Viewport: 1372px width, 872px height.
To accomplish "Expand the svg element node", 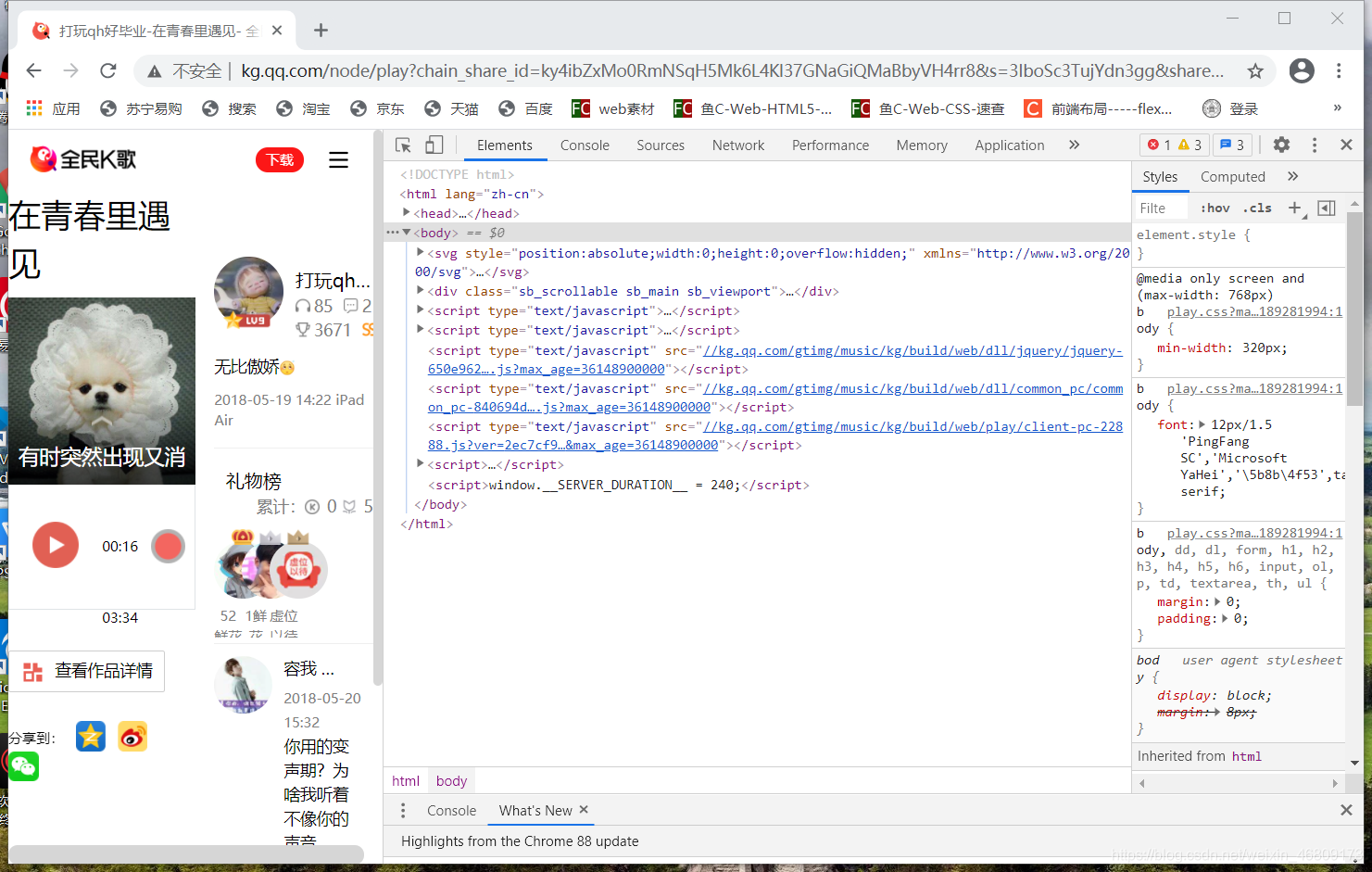I will (420, 252).
